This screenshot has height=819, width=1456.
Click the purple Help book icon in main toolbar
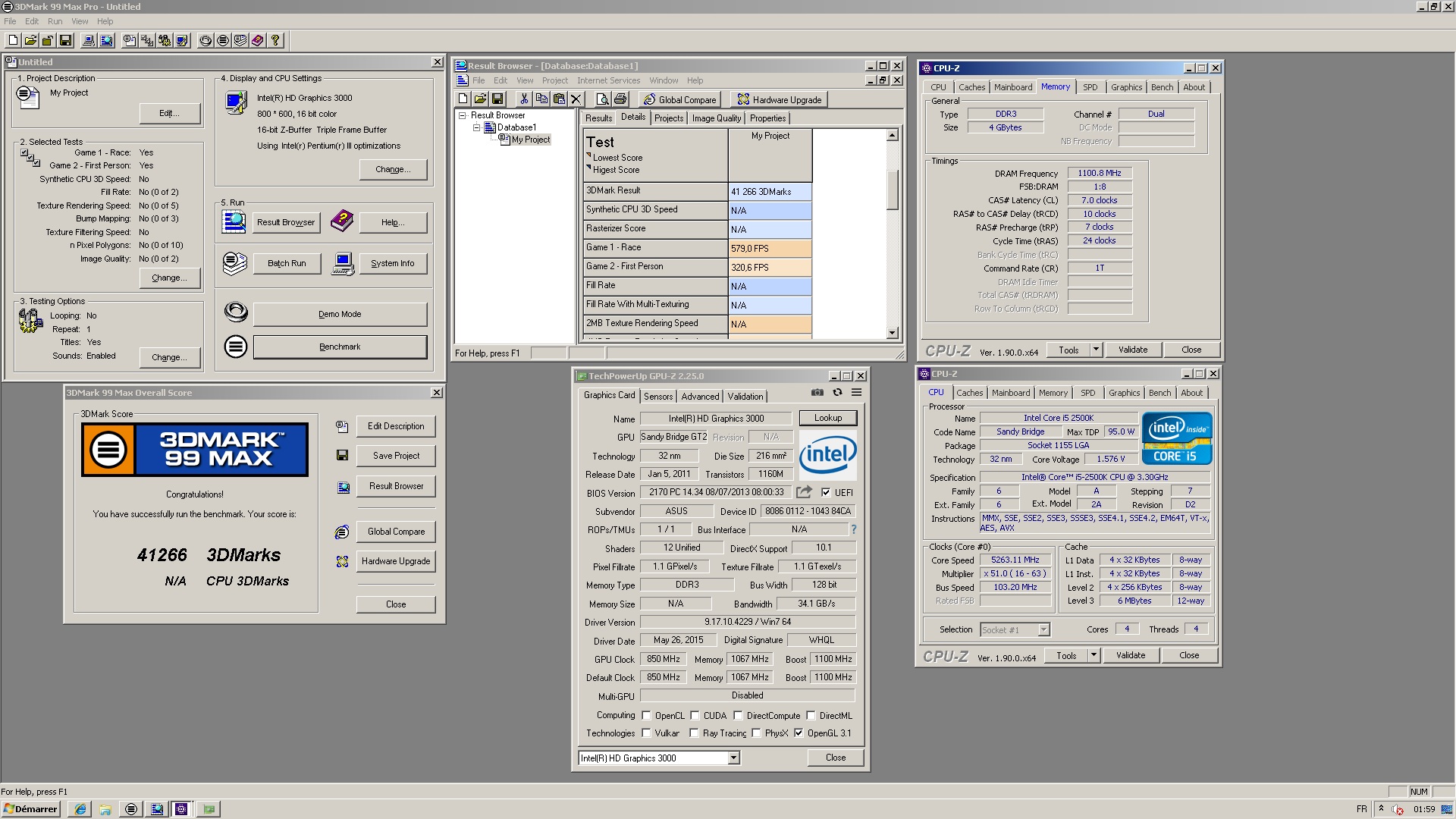(x=258, y=40)
